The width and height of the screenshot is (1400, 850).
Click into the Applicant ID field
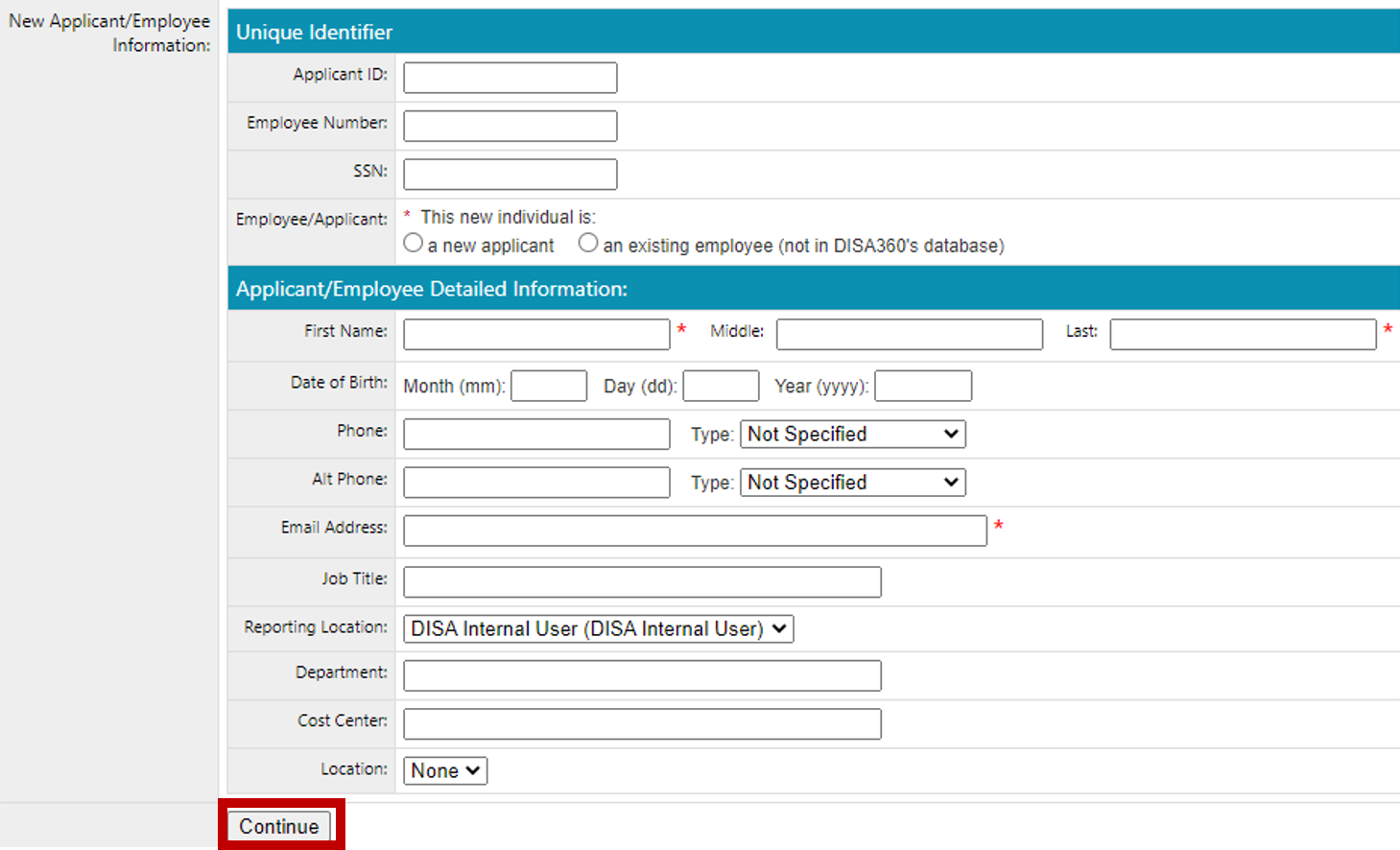pyautogui.click(x=510, y=78)
